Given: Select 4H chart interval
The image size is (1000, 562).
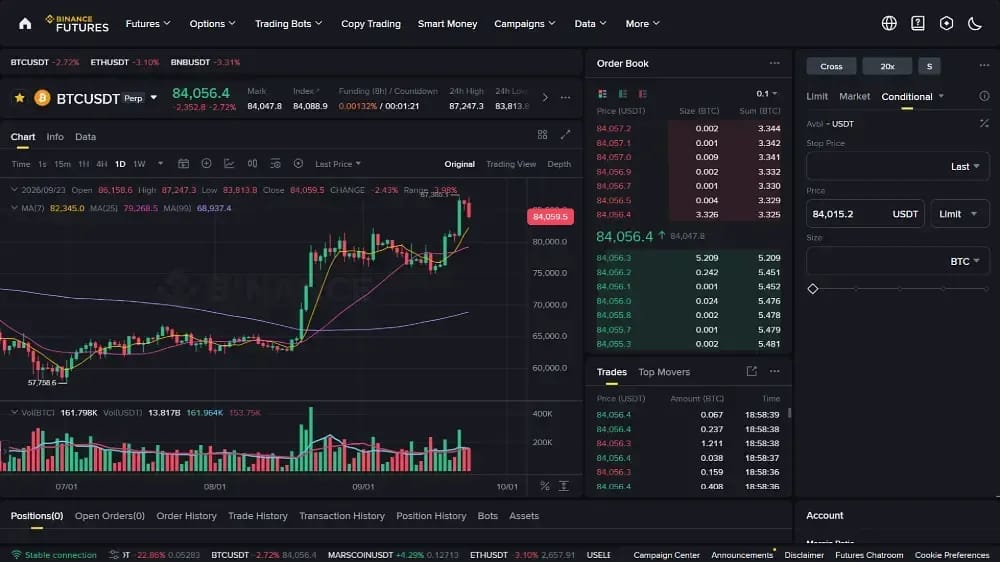Looking at the screenshot, I should [101, 164].
